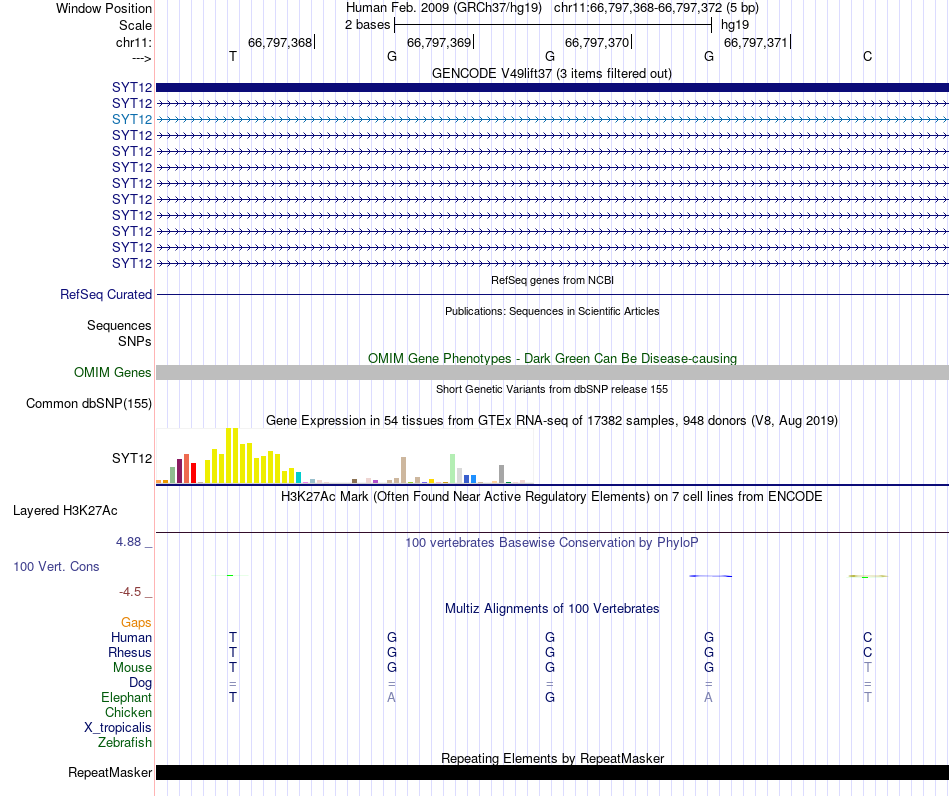Select the 'Rhesus' species label
The height and width of the screenshot is (796, 950).
(x=130, y=652)
